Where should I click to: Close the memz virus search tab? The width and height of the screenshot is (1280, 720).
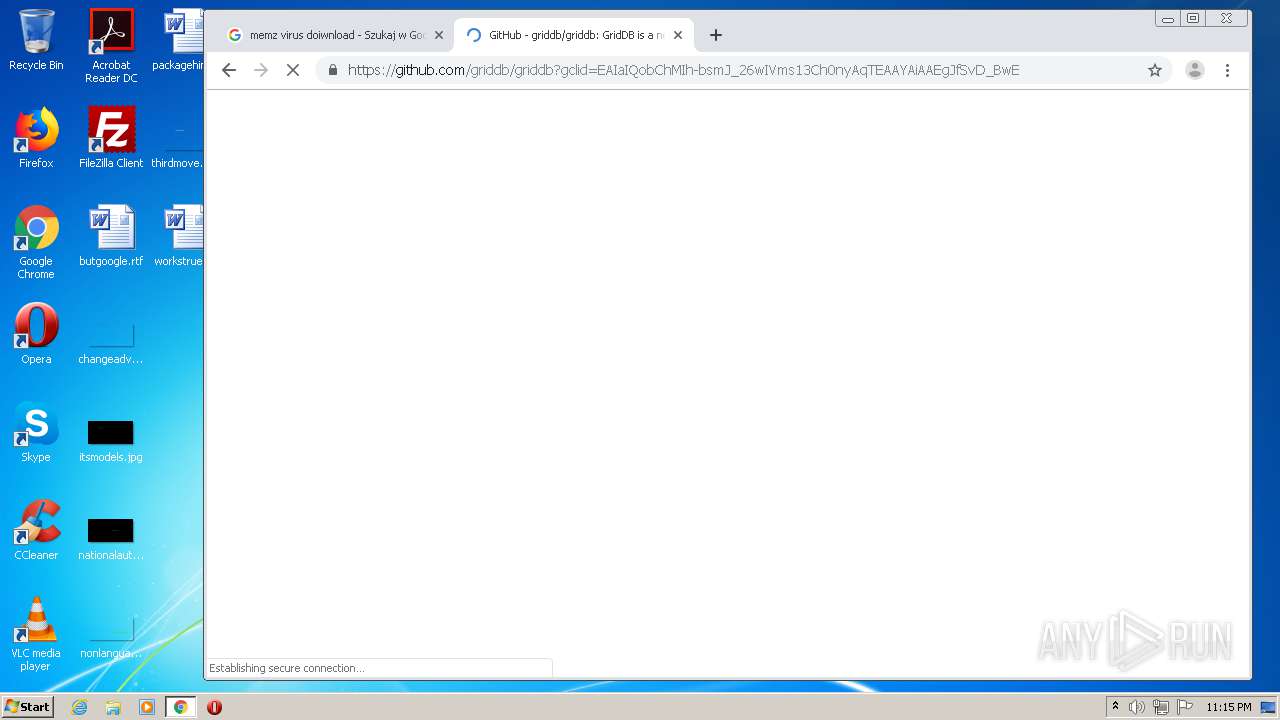point(438,35)
